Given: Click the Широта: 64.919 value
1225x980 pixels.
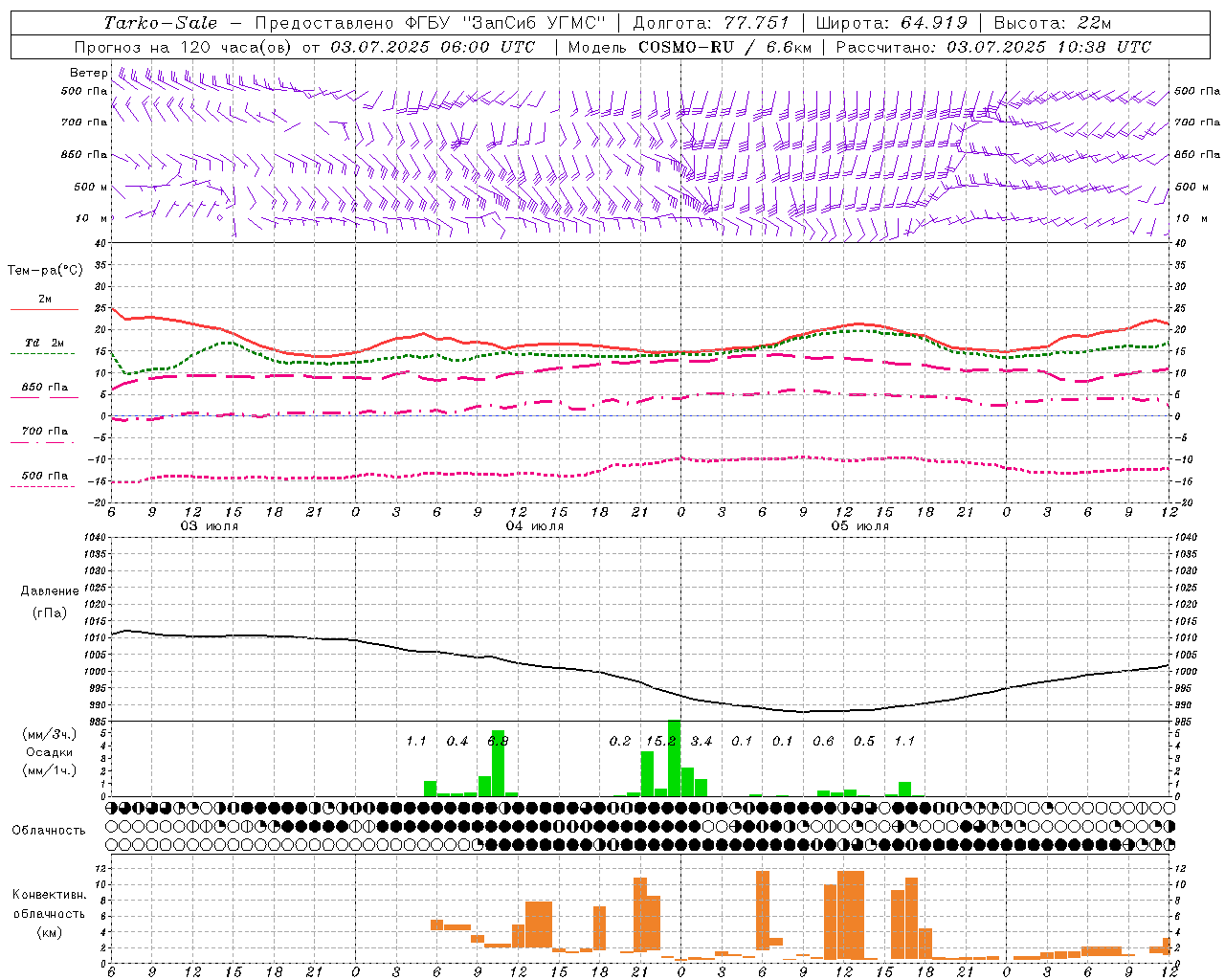Looking at the screenshot, I should (x=892, y=23).
